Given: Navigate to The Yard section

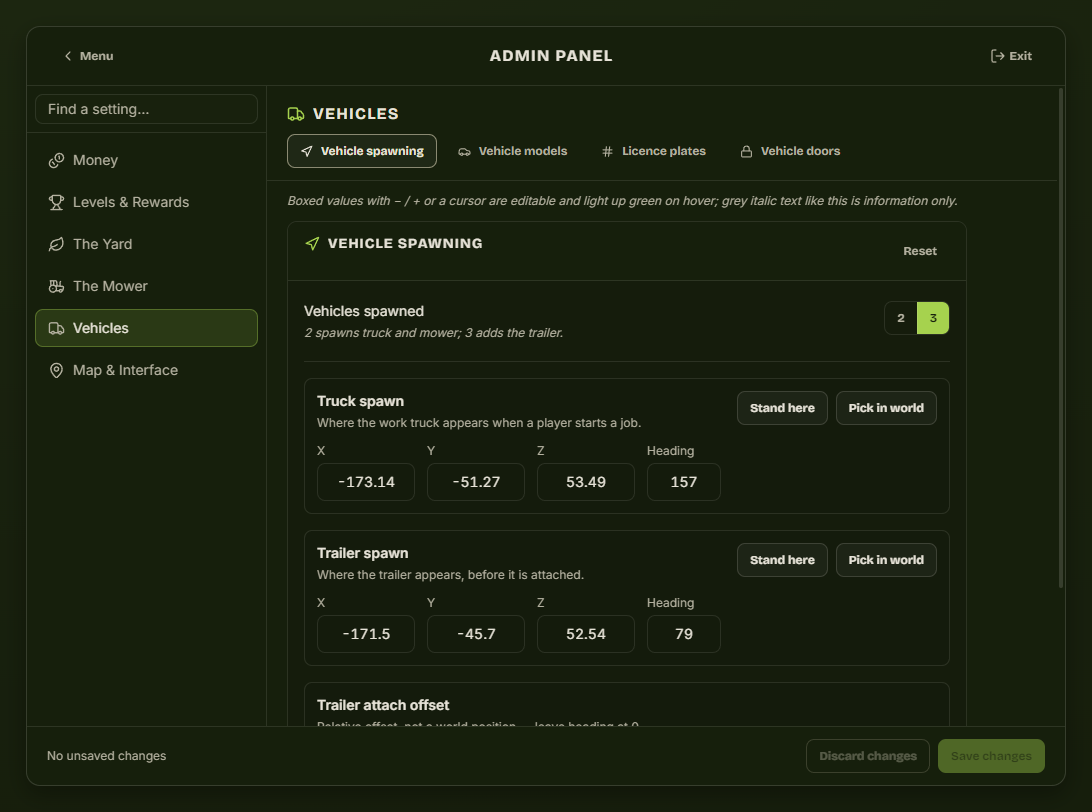Looking at the screenshot, I should [x=146, y=244].
